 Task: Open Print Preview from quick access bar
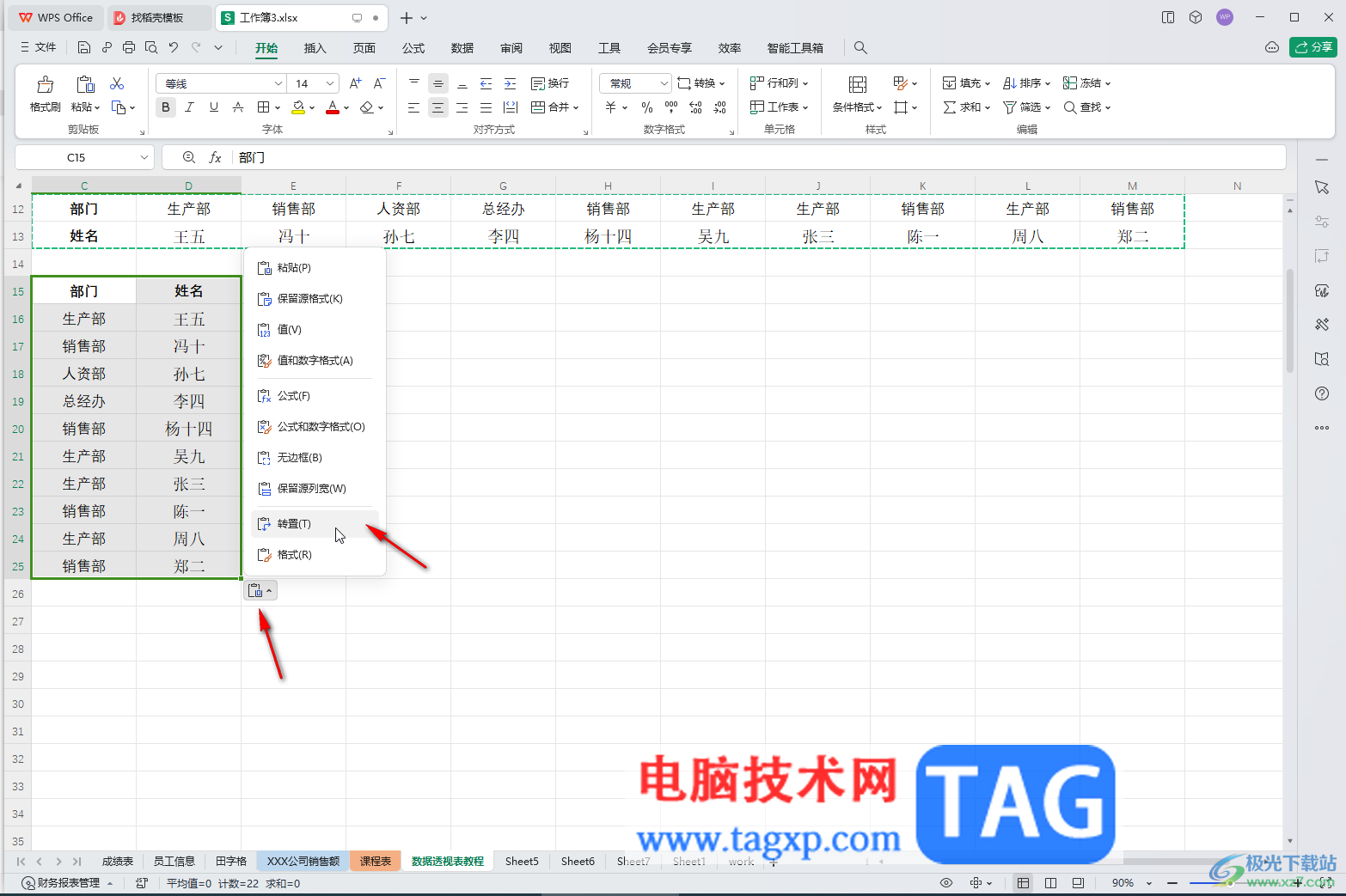(151, 48)
